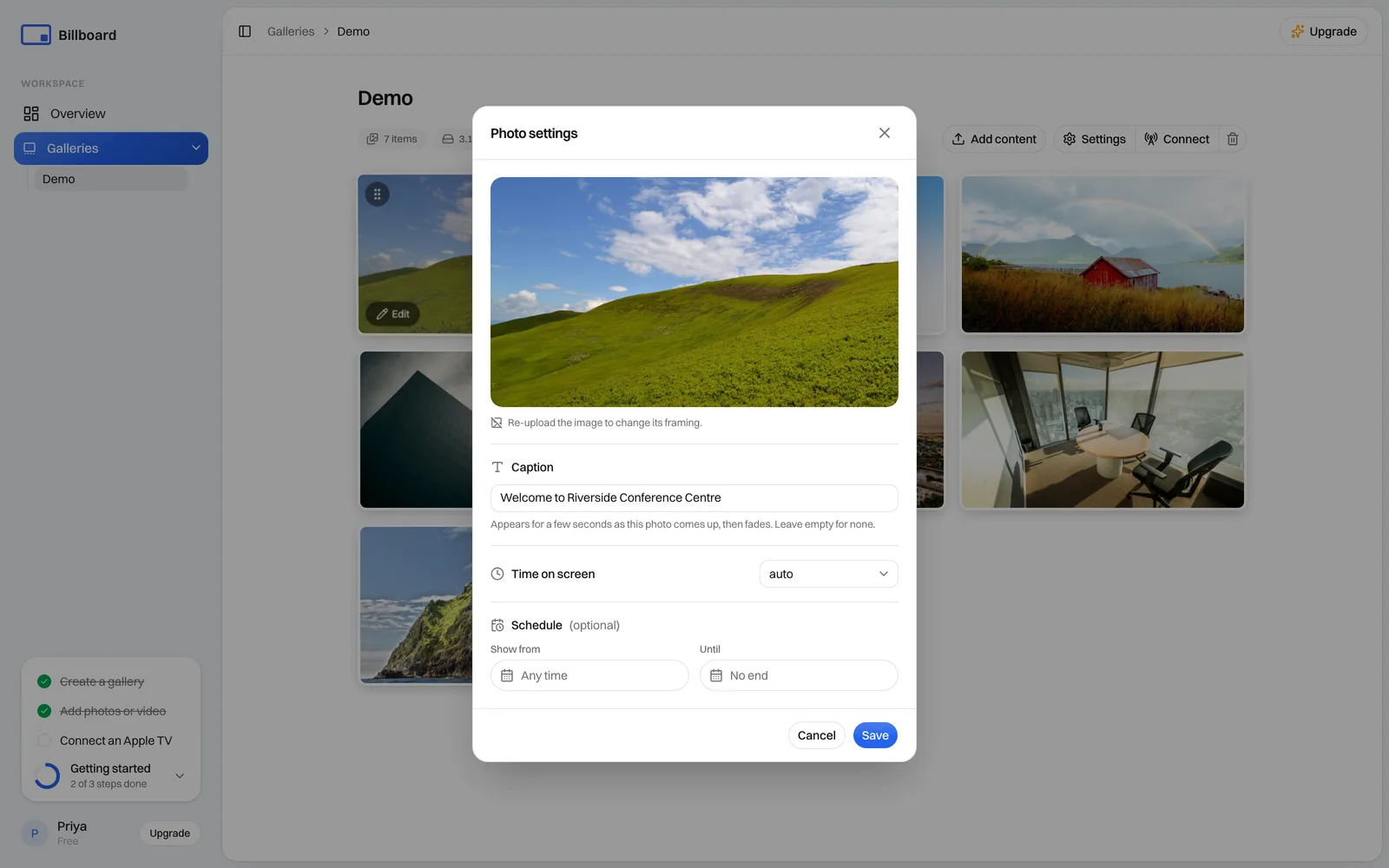Close the Photo settings dialog
Viewport: 1389px width, 868px height.
pos(884,133)
